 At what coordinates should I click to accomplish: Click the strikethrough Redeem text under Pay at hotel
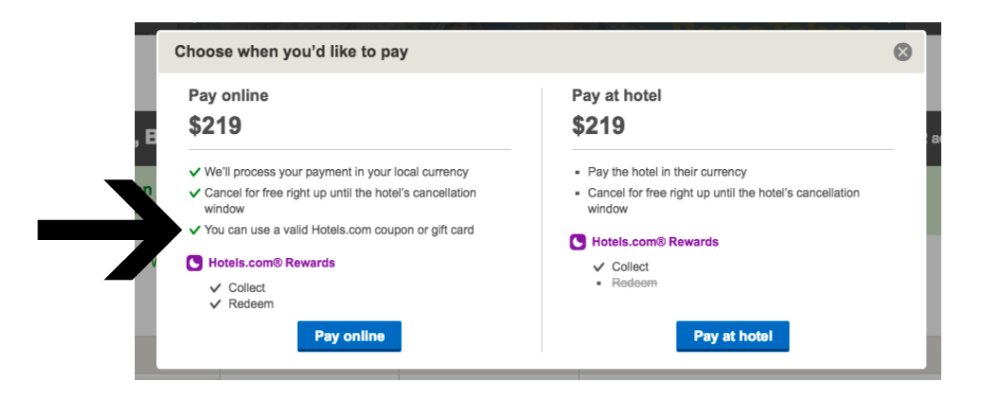[634, 283]
